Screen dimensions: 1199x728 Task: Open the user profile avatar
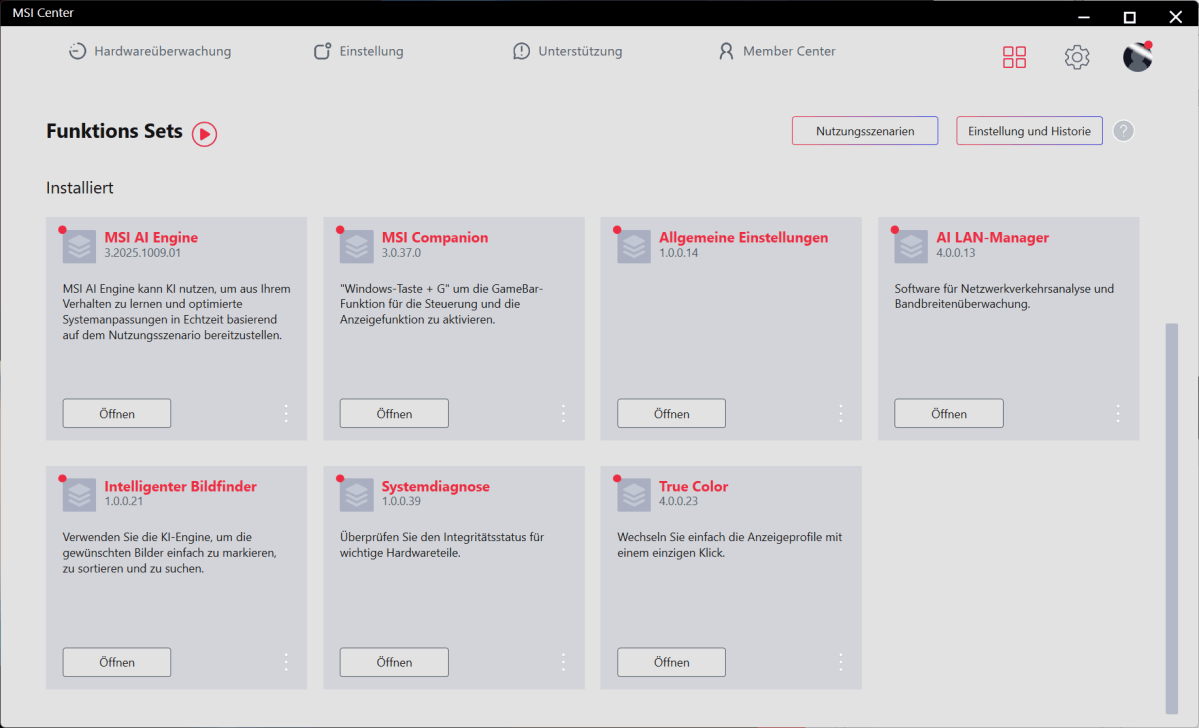(1137, 57)
